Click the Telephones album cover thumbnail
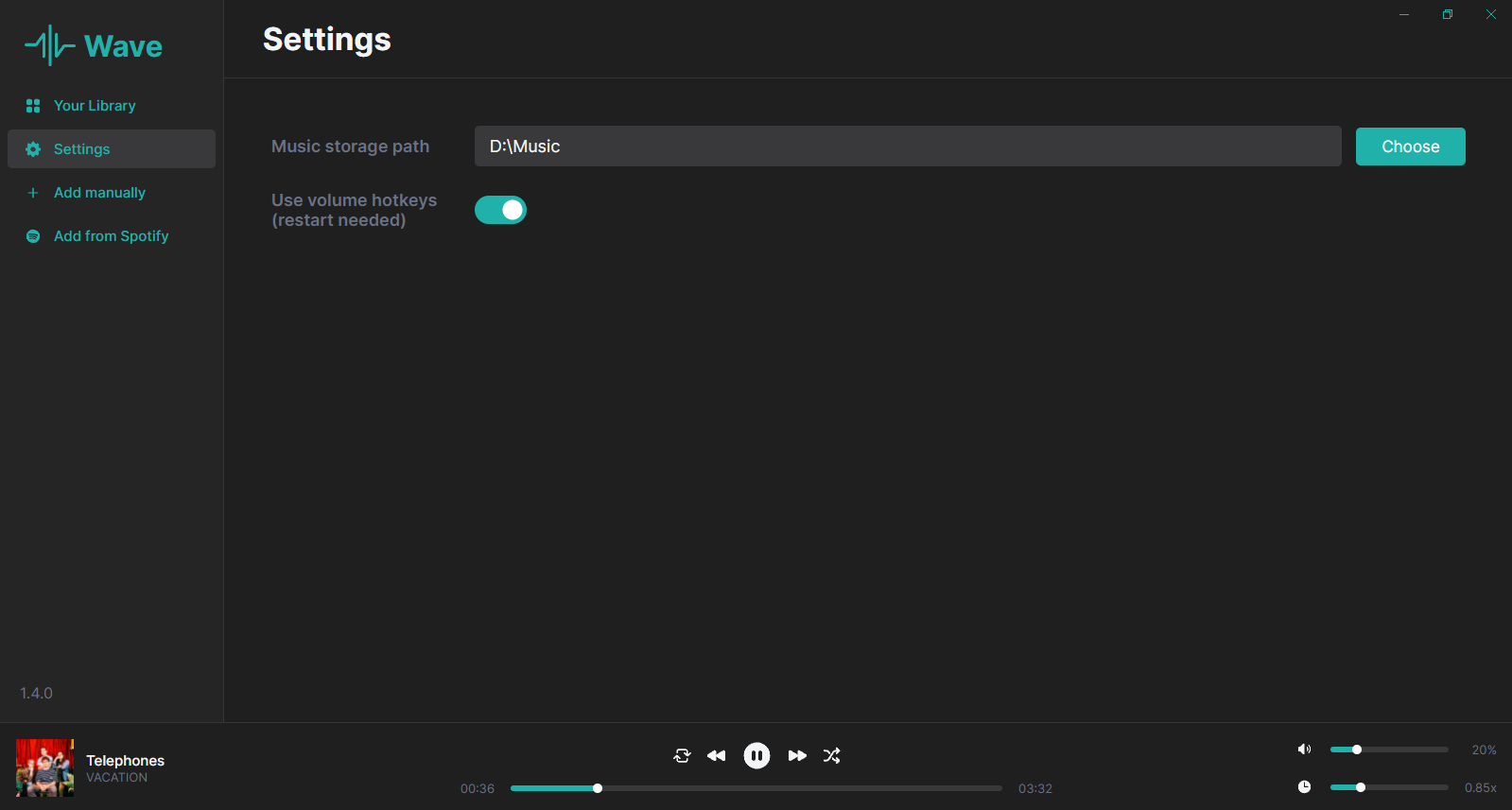Image resolution: width=1512 pixels, height=810 pixels. coord(44,767)
